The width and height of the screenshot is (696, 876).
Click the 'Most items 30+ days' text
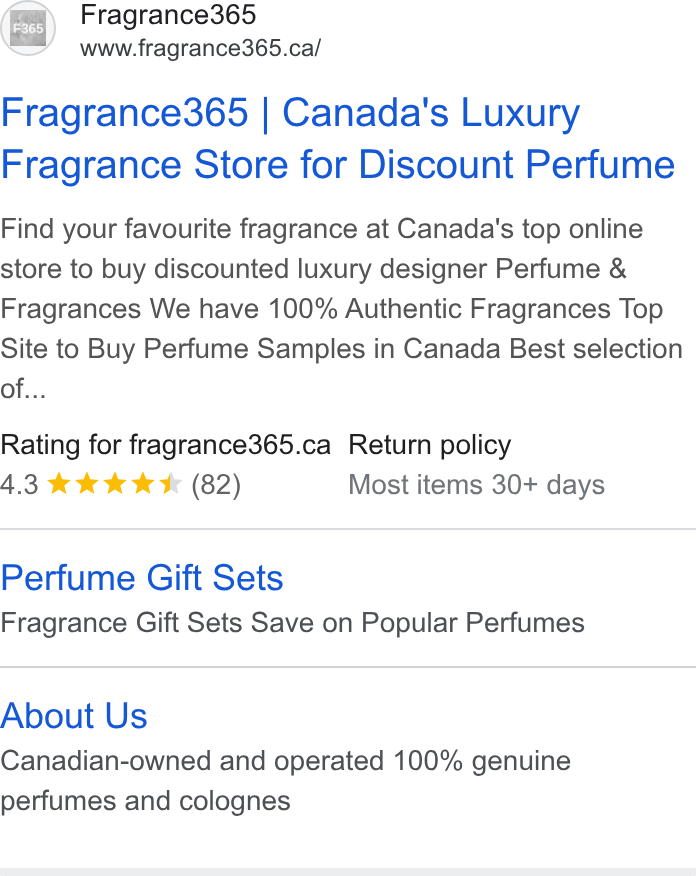[476, 484]
